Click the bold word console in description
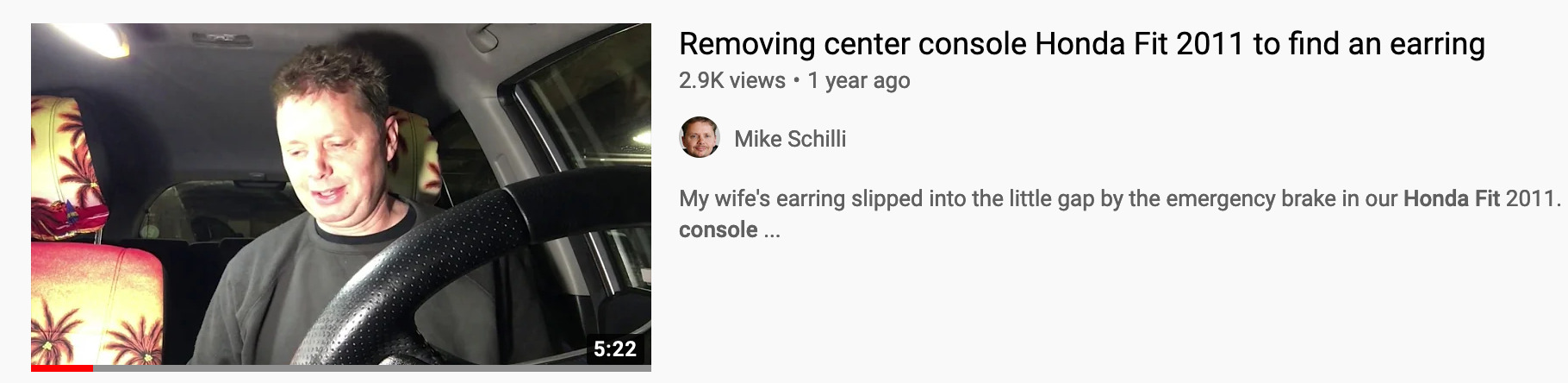The width and height of the screenshot is (1568, 383). pos(719,230)
